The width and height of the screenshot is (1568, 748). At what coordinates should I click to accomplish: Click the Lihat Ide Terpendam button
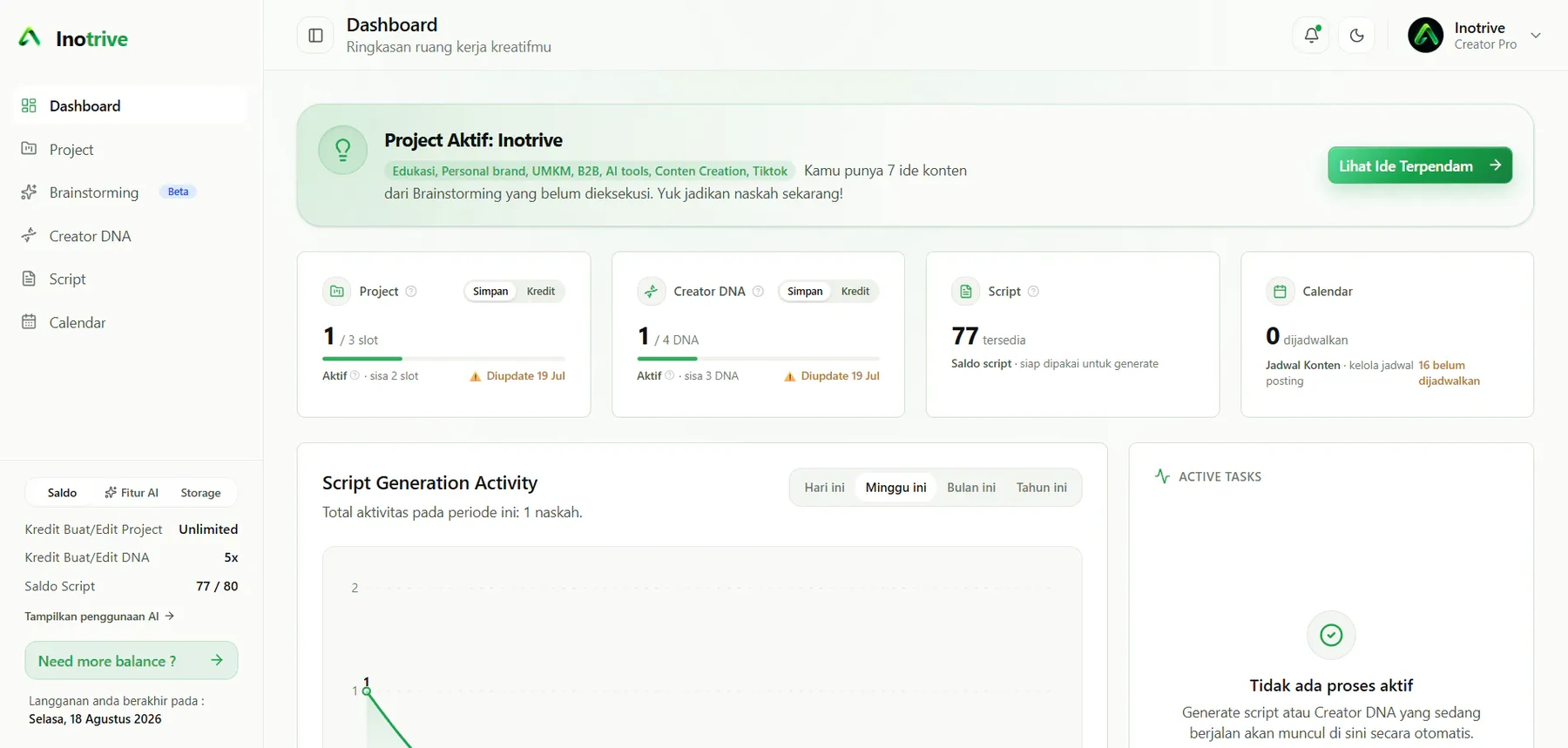point(1420,165)
